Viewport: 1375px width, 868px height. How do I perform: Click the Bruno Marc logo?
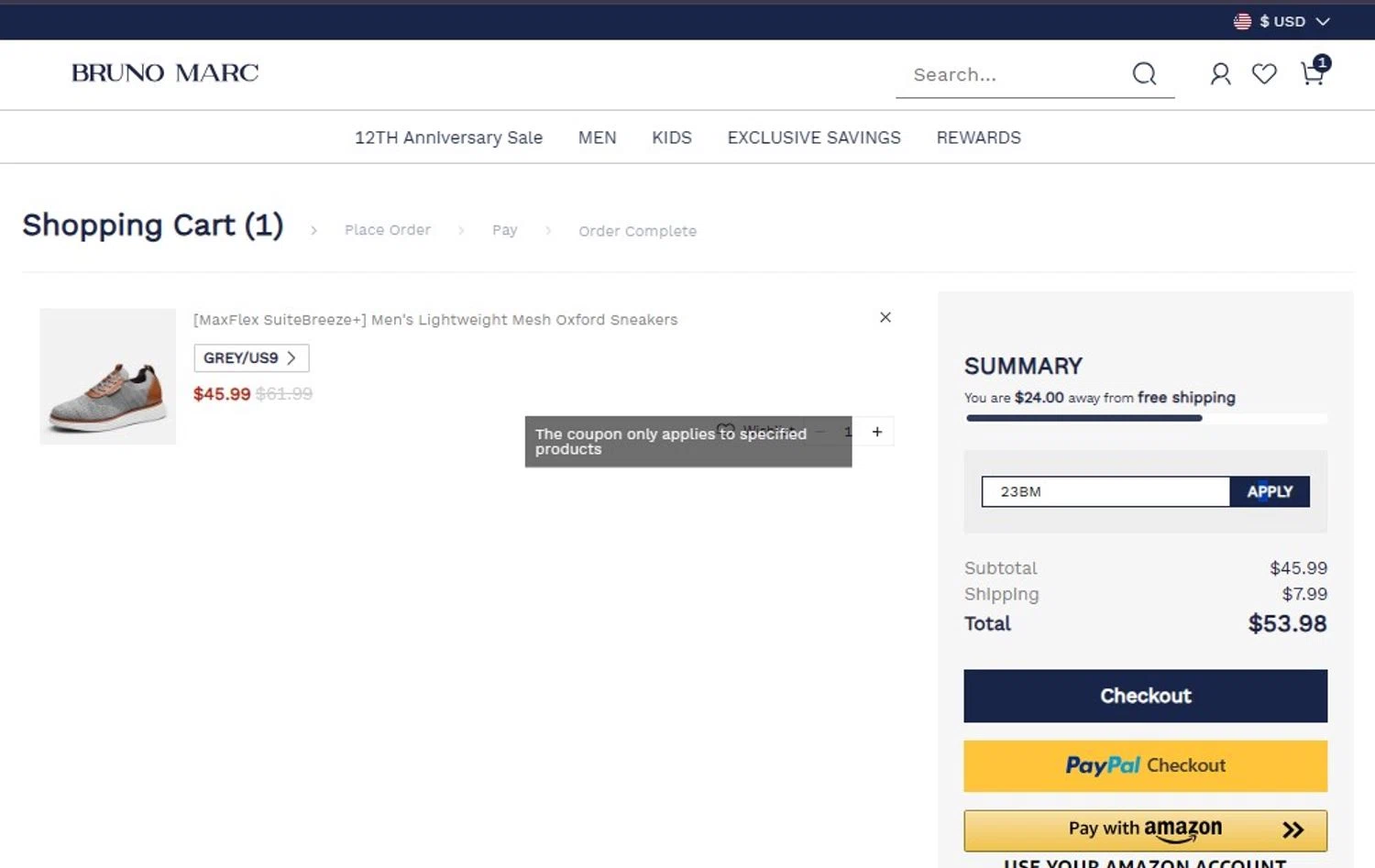tap(165, 72)
